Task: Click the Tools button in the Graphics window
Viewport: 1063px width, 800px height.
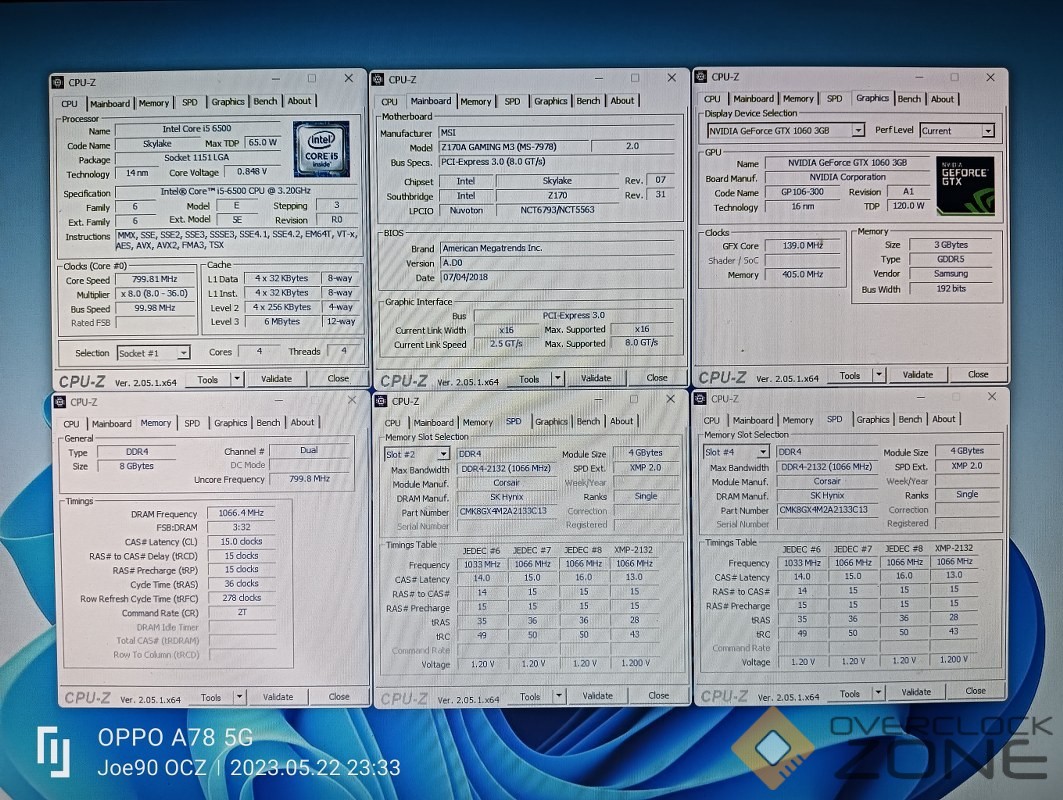Action: pyautogui.click(x=849, y=375)
